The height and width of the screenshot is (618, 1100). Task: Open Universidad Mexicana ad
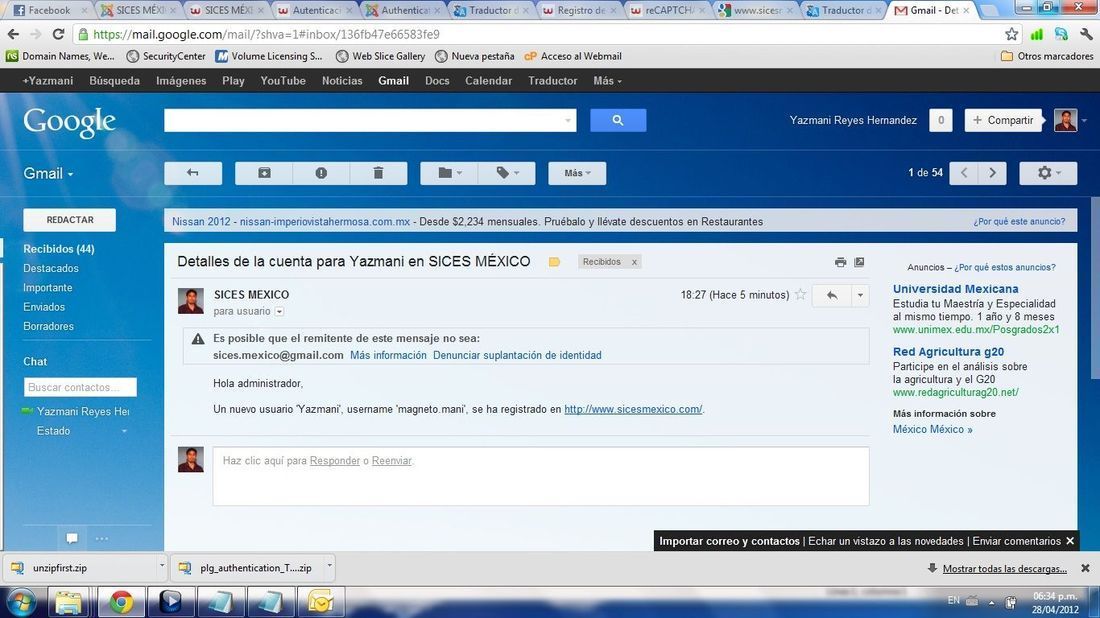pos(955,288)
